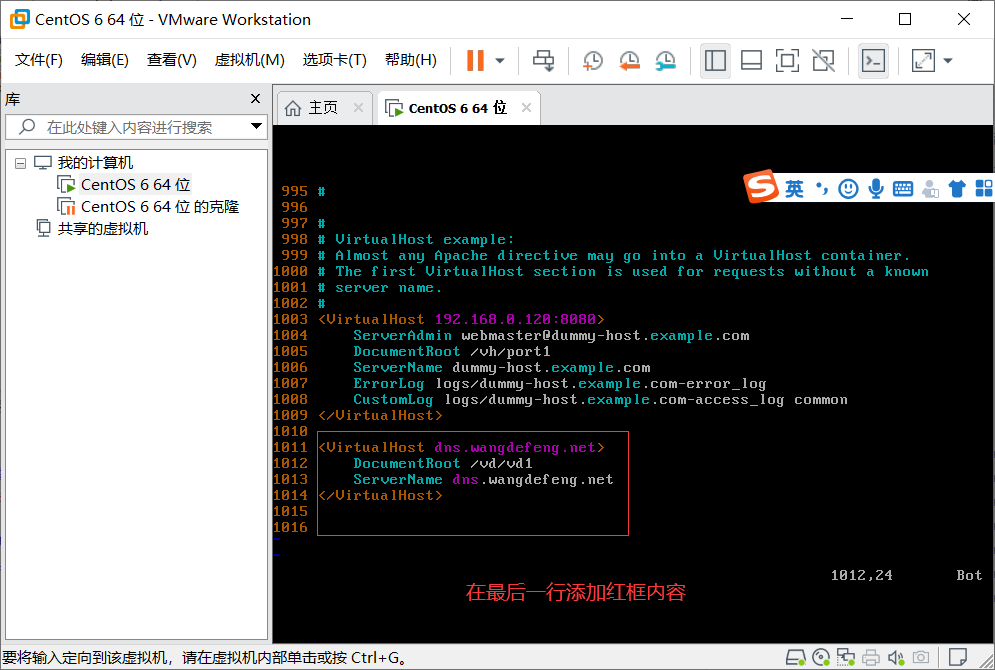Click the stretch guest display icon
The width and height of the screenshot is (995, 670).
click(x=923, y=61)
